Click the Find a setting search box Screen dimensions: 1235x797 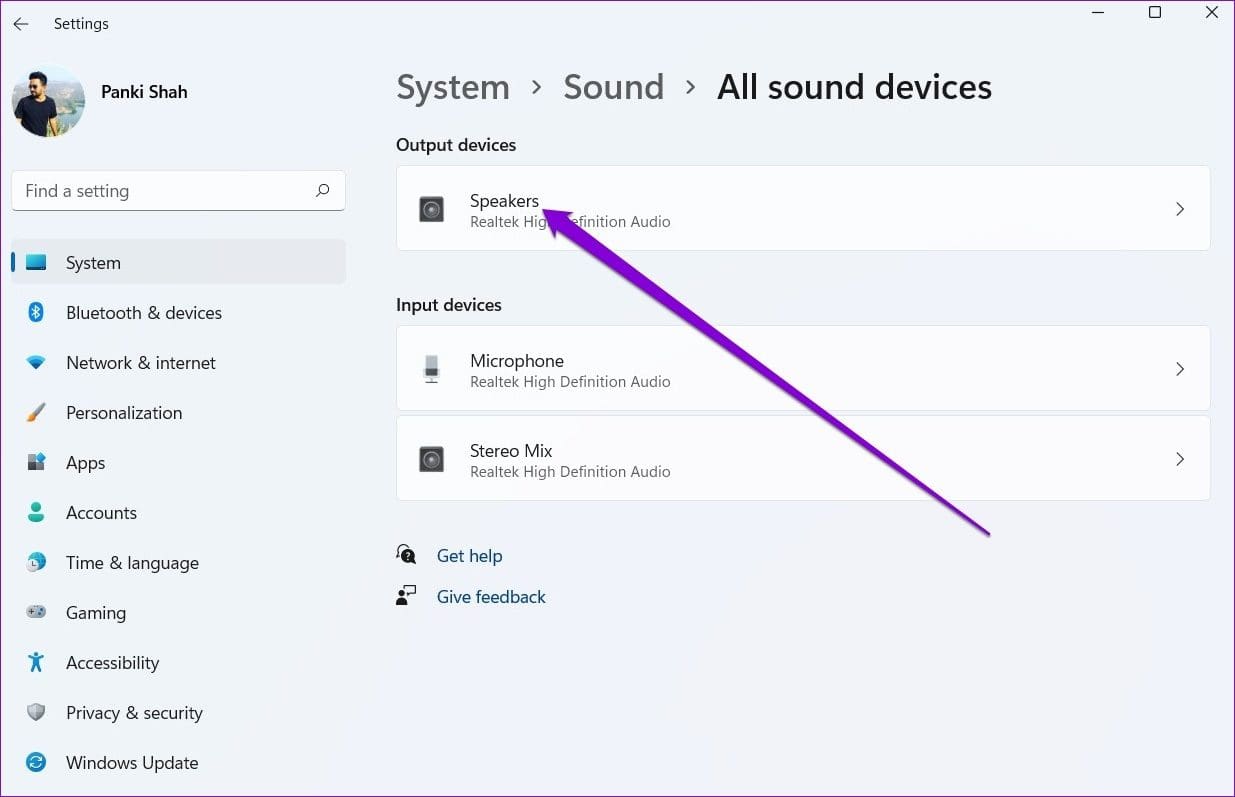pos(165,191)
